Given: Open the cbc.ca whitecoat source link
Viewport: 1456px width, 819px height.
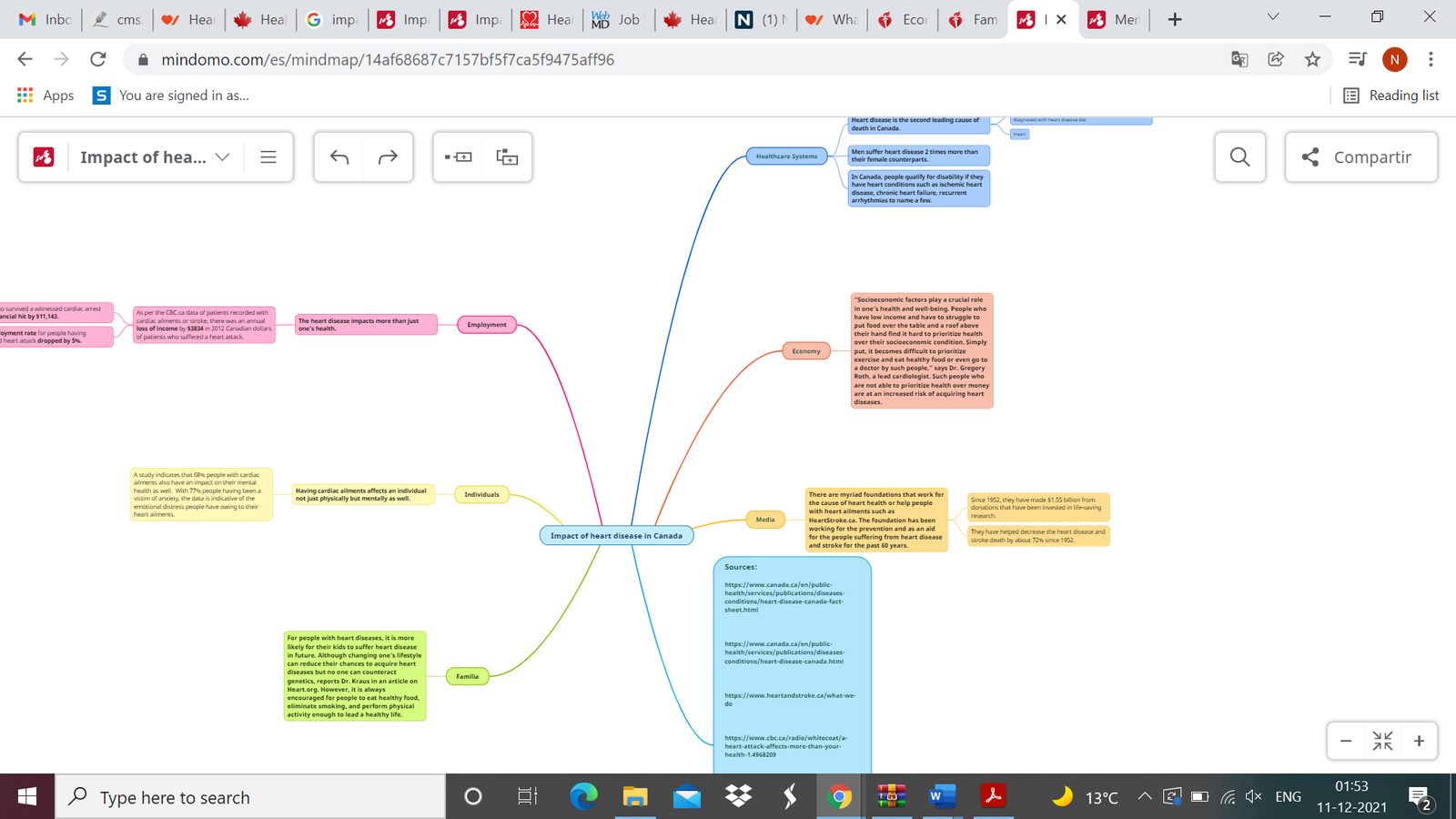Looking at the screenshot, I should [785, 746].
